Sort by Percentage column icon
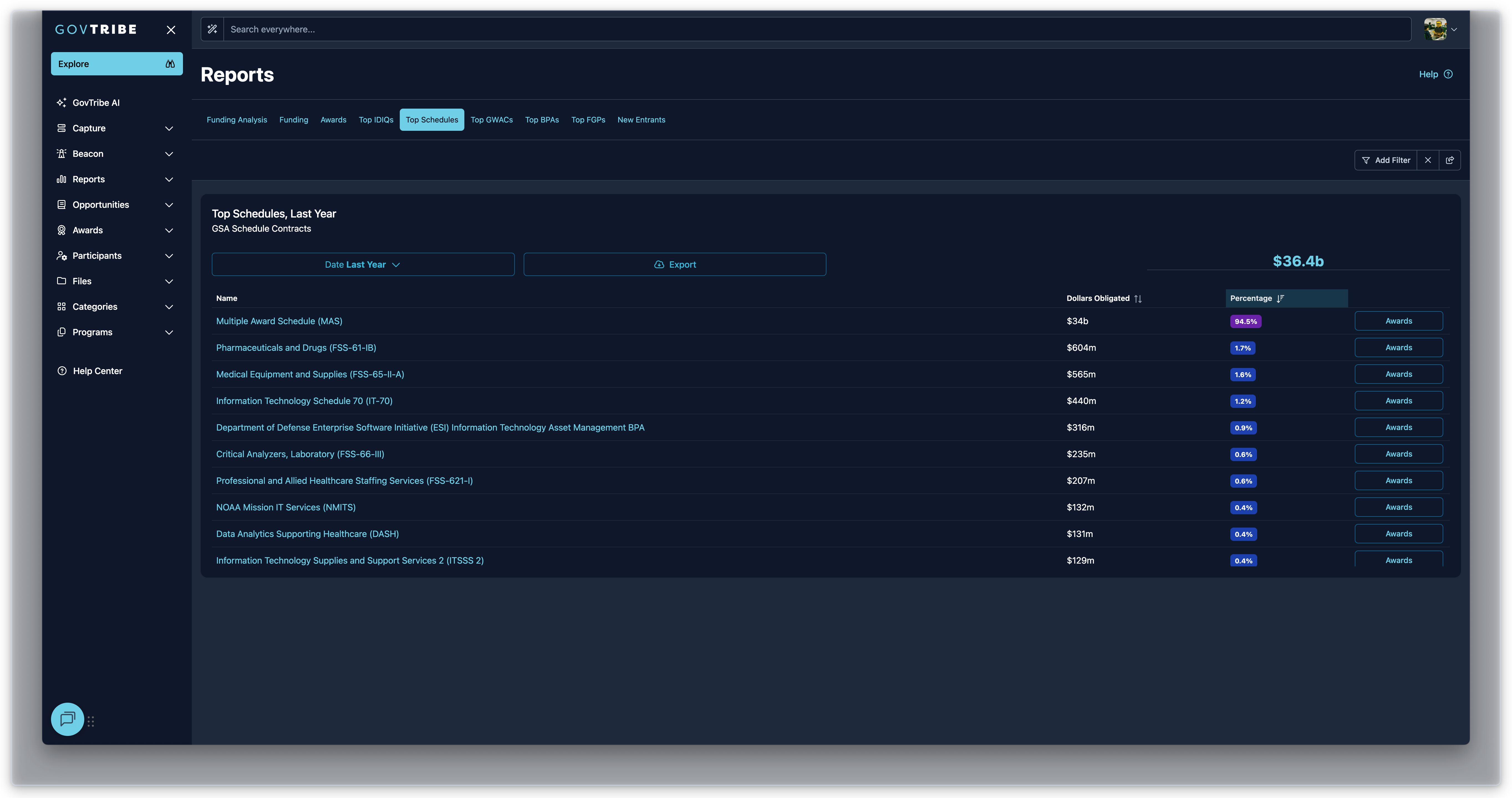1512x798 pixels. [x=1280, y=299]
